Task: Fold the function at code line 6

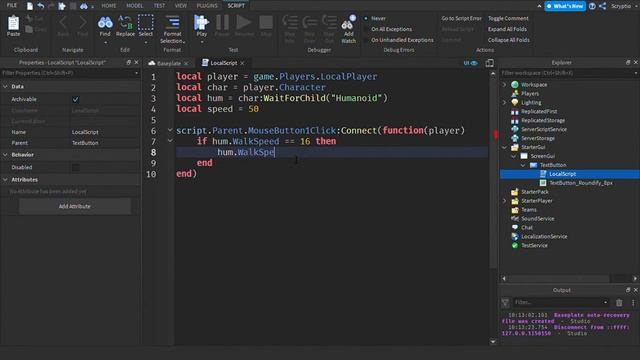Action: coord(170,130)
